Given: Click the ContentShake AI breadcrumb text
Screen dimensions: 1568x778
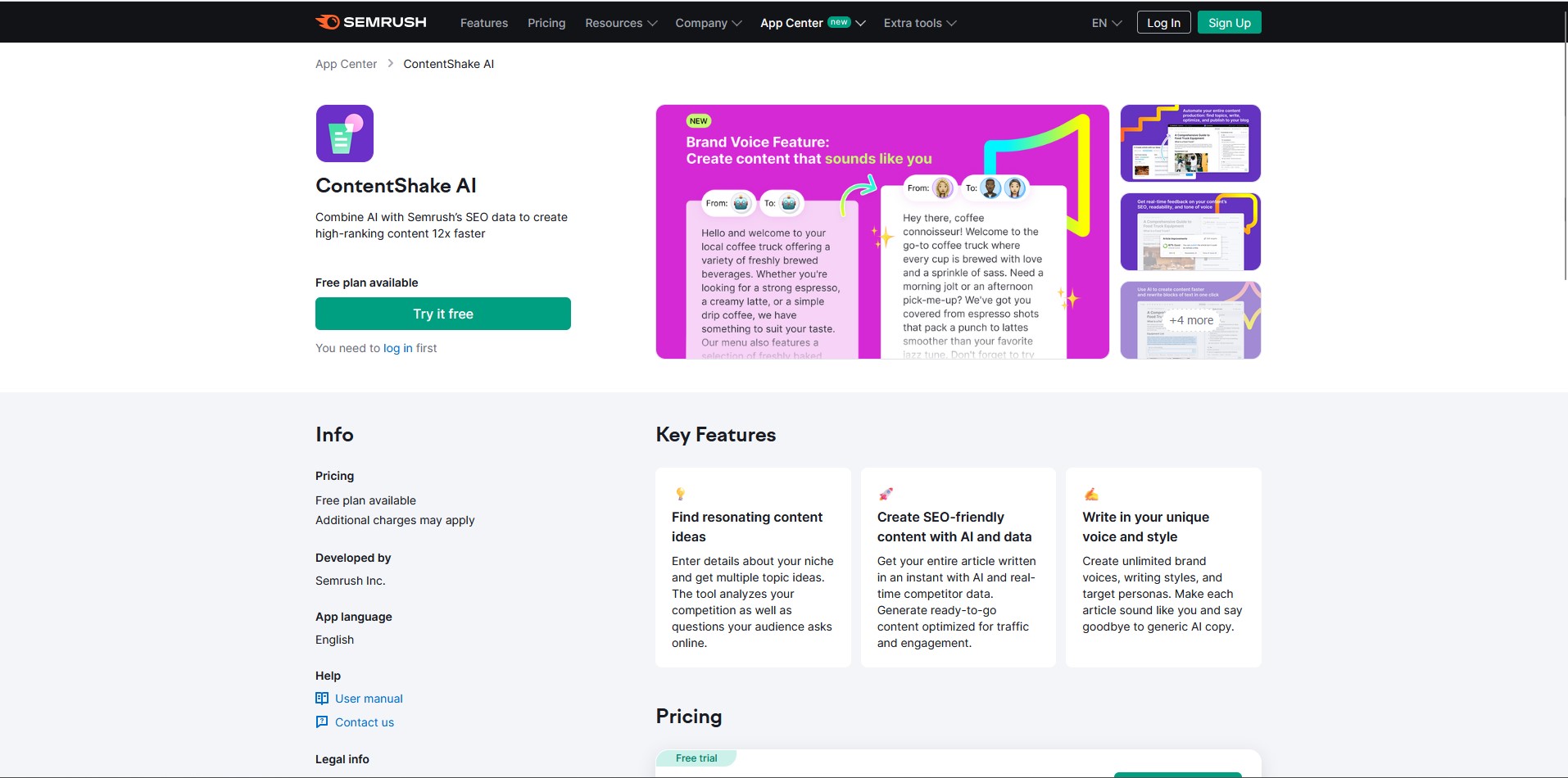Looking at the screenshot, I should pos(449,64).
